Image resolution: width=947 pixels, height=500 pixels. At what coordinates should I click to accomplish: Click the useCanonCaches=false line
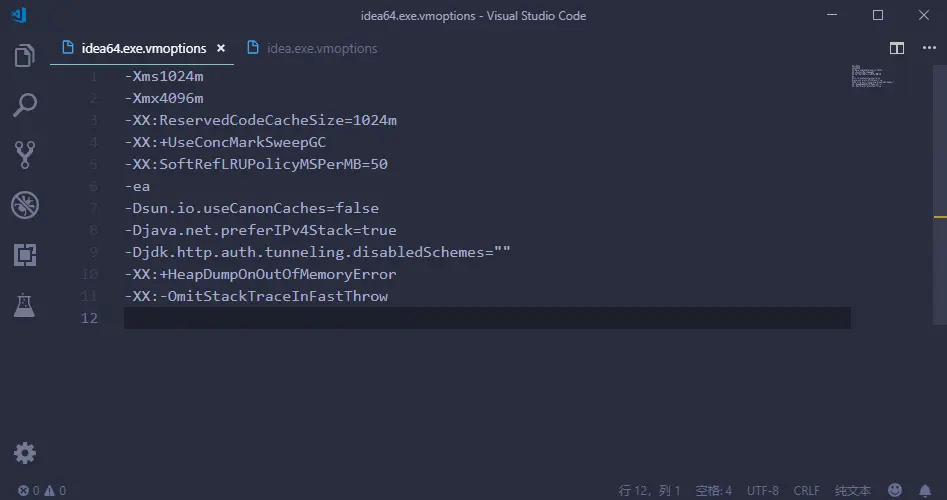coord(252,208)
